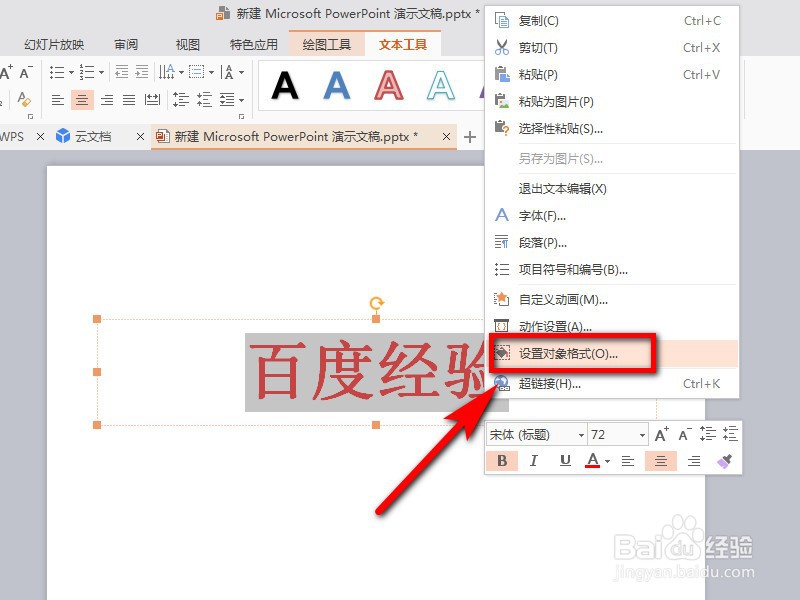Toggle Bold in the mini toolbar
Screen dimensions: 800x600
(x=502, y=461)
